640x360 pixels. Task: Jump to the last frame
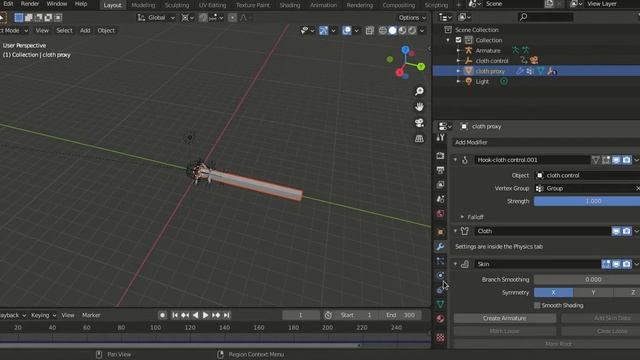(227, 315)
